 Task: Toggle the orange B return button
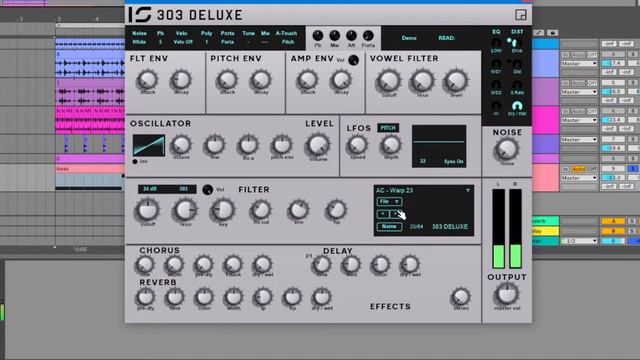coord(613,231)
